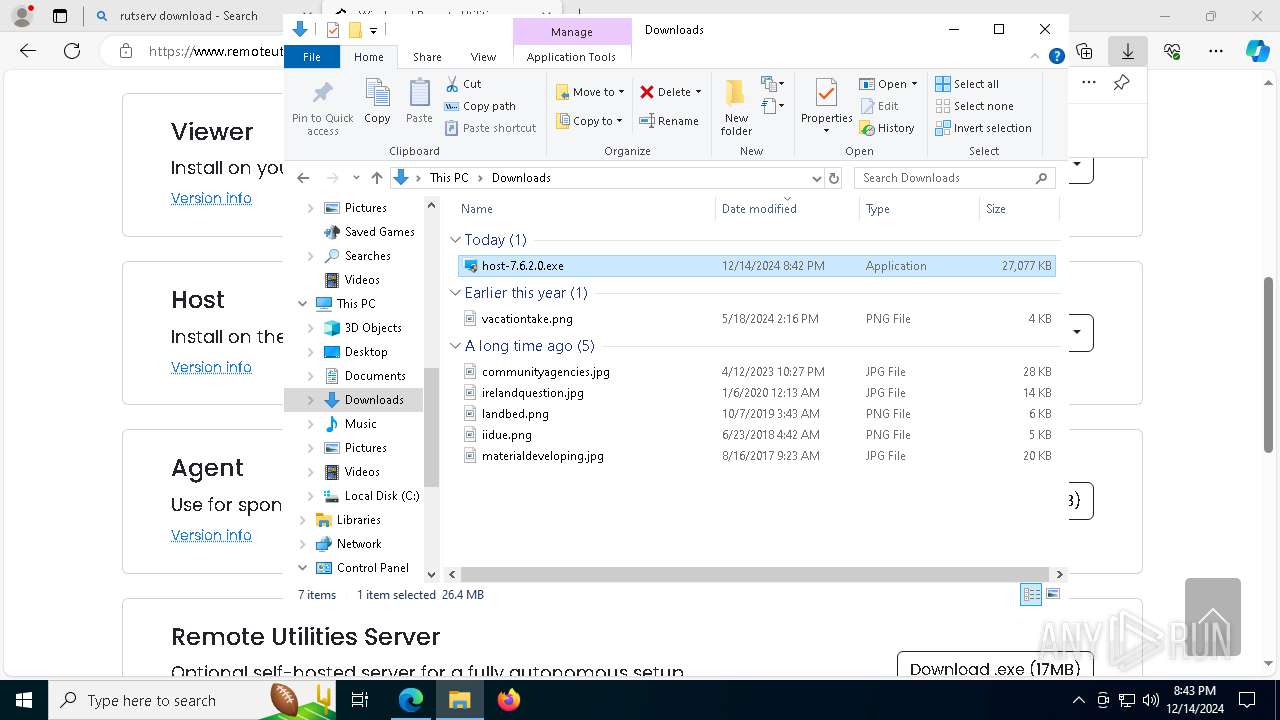This screenshot has height=720, width=1280.
Task: Click Select all in ribbon
Action: (x=967, y=84)
